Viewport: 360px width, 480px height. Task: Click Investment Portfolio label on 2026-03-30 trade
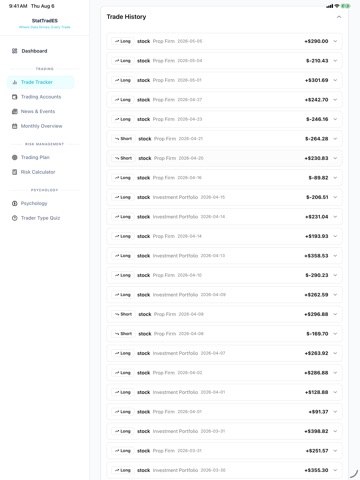[175, 470]
